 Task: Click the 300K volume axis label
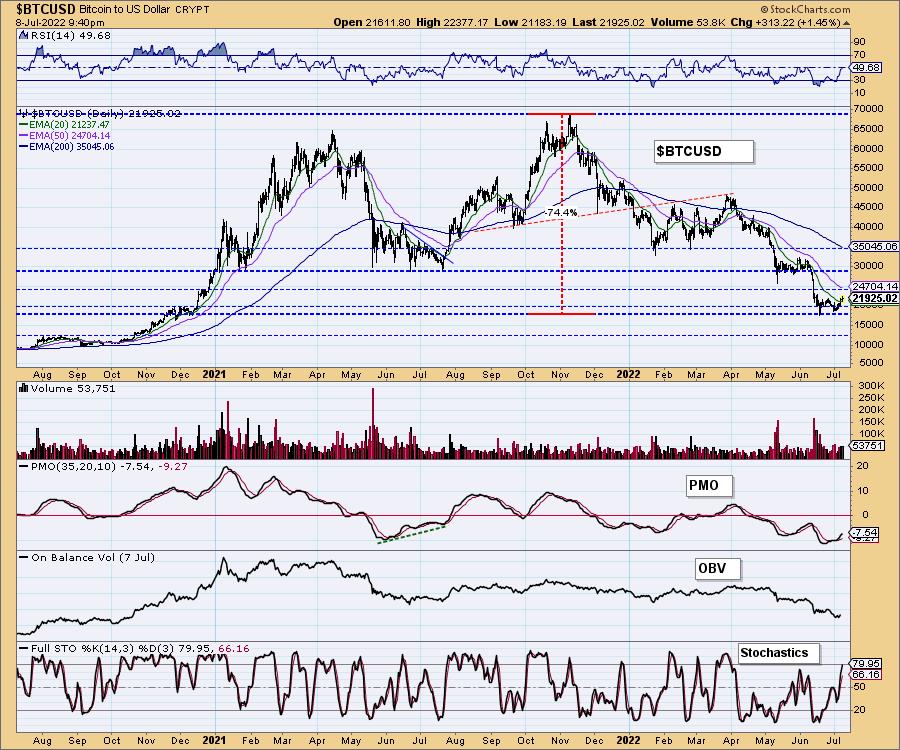coord(871,386)
